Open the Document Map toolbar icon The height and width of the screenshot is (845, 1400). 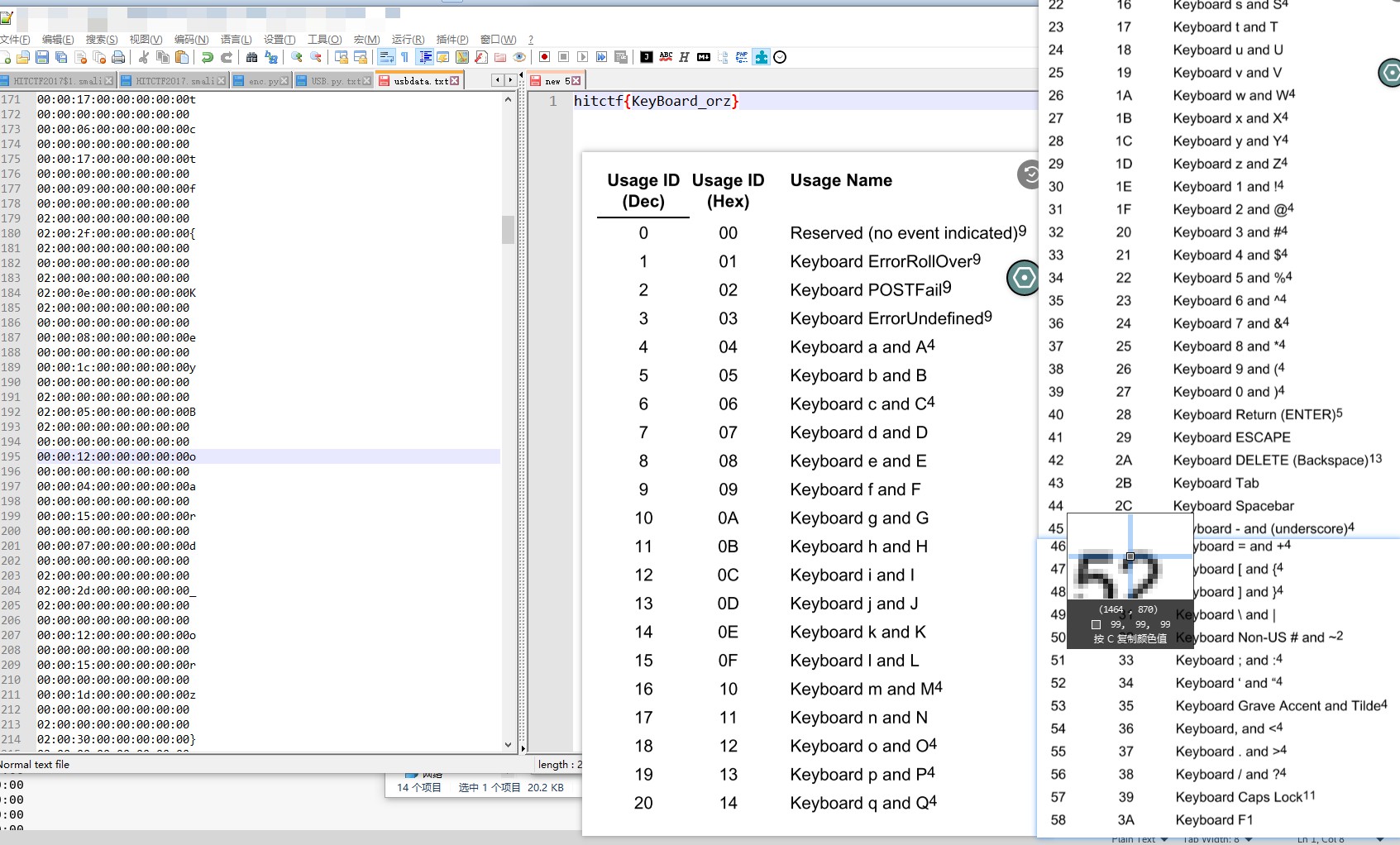(462, 57)
